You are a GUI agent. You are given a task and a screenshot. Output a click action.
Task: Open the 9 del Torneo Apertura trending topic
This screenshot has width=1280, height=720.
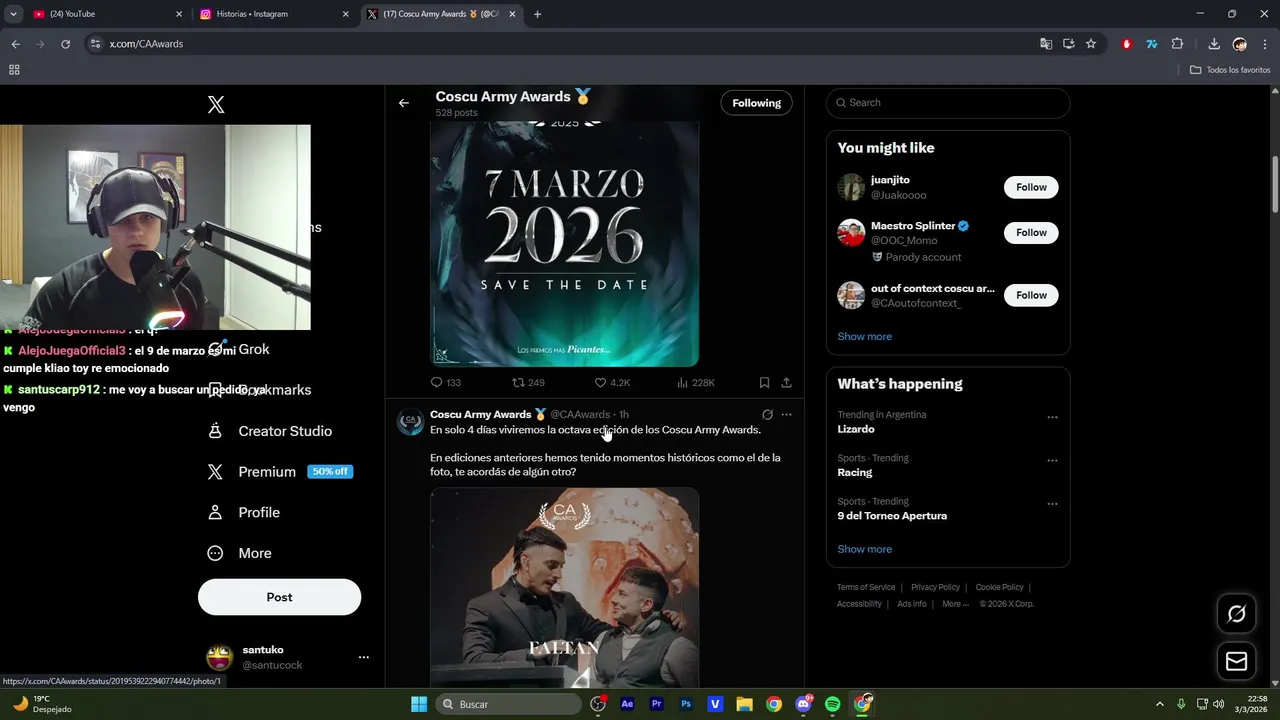pos(892,516)
